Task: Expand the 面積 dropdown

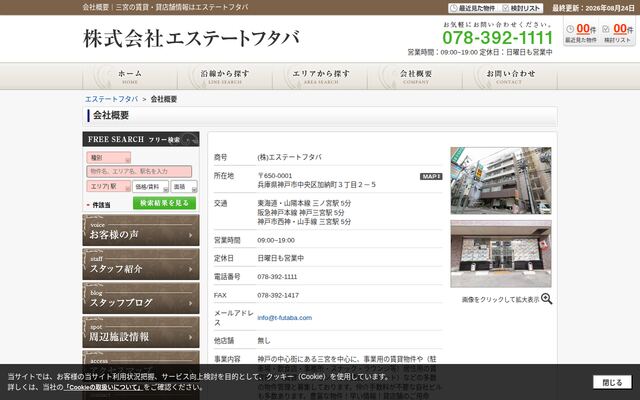Action: 184,187
